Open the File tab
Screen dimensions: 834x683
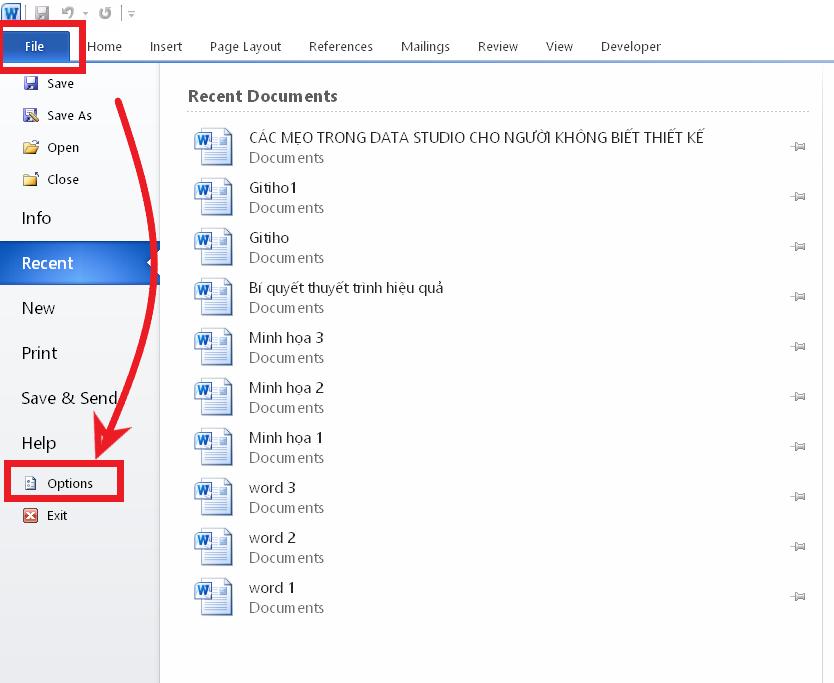tap(35, 46)
